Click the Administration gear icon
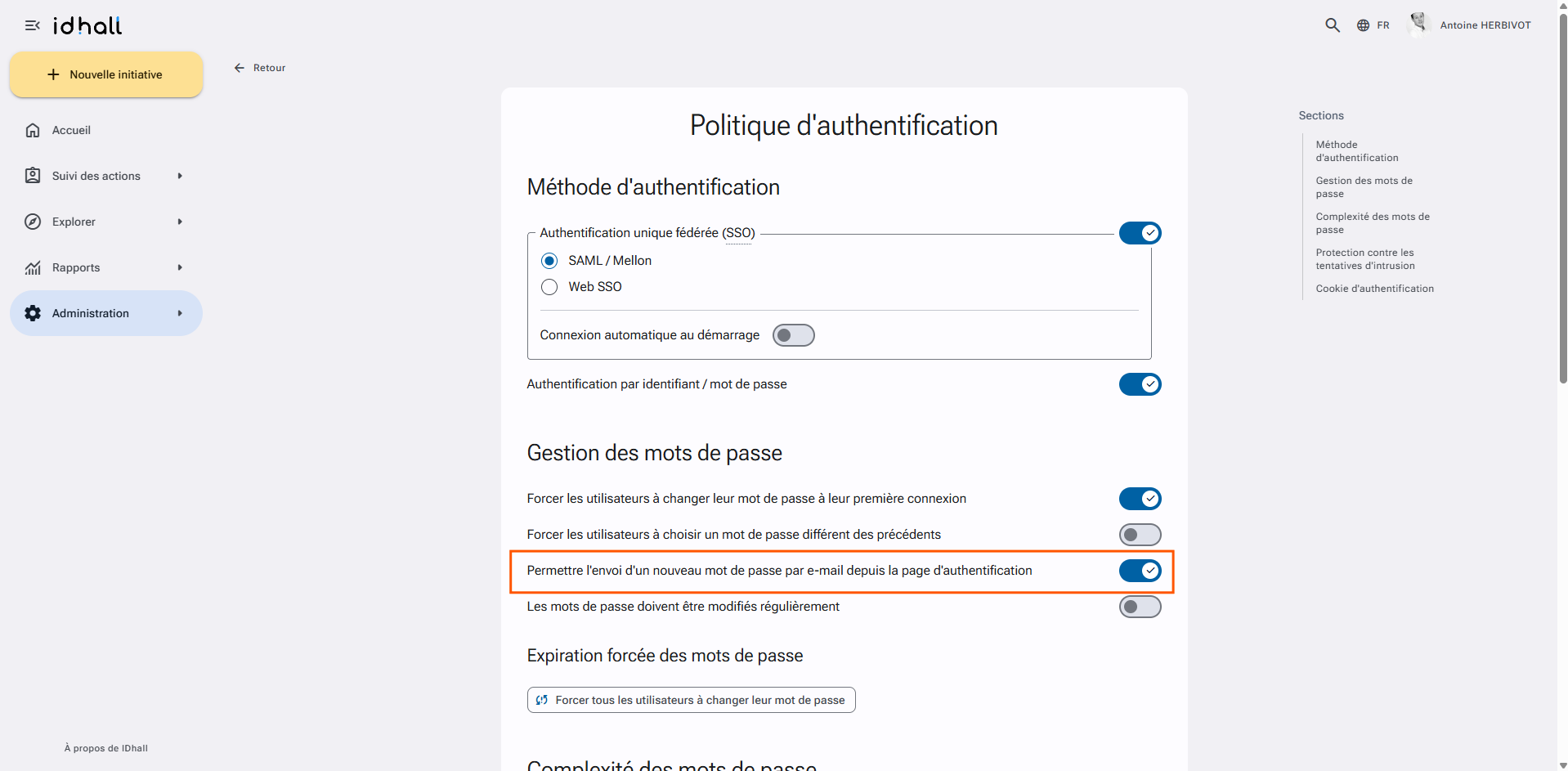Screen dimensions: 1568x771 33,313
